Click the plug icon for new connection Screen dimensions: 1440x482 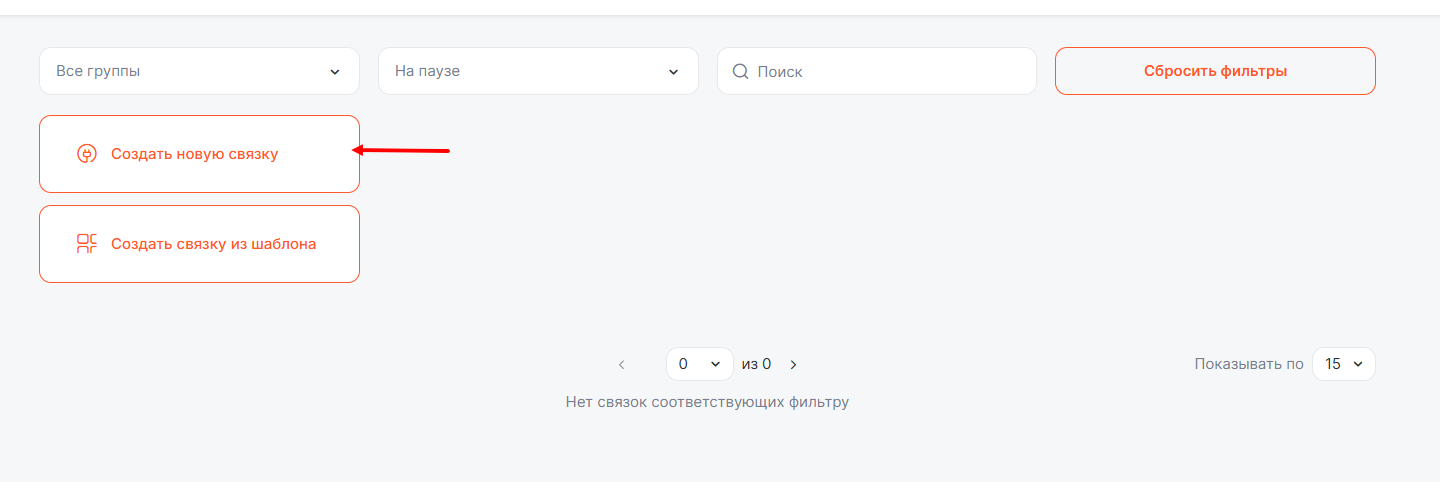[87, 154]
